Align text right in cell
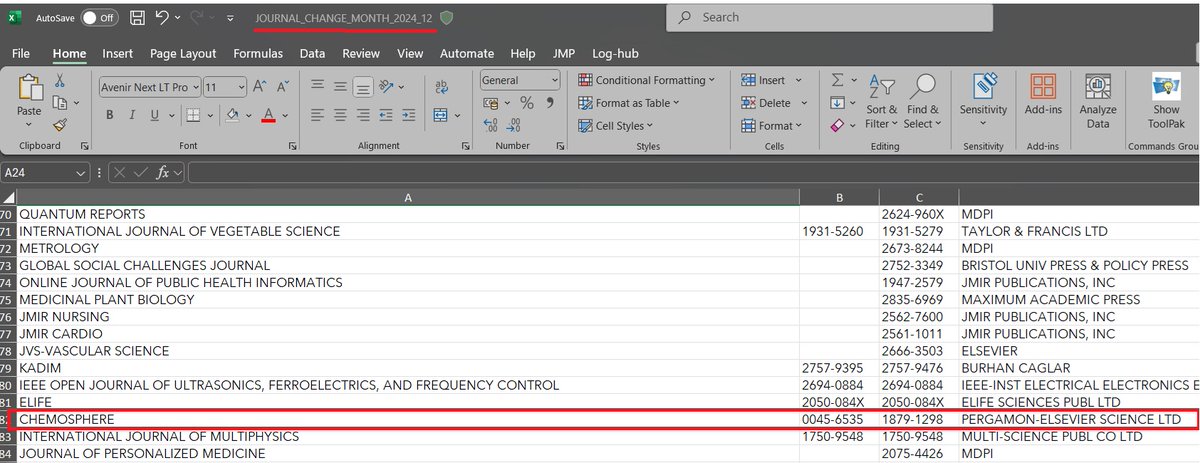 point(363,116)
